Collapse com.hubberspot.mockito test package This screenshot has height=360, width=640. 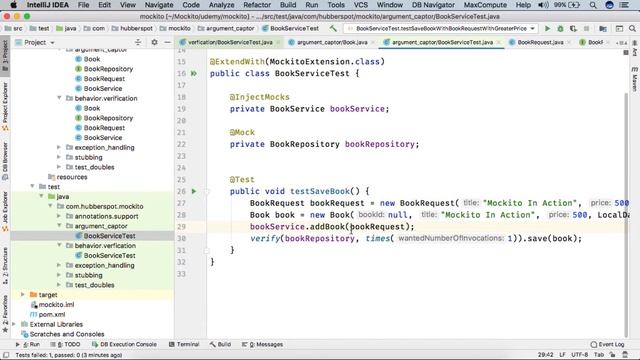pos(50,206)
